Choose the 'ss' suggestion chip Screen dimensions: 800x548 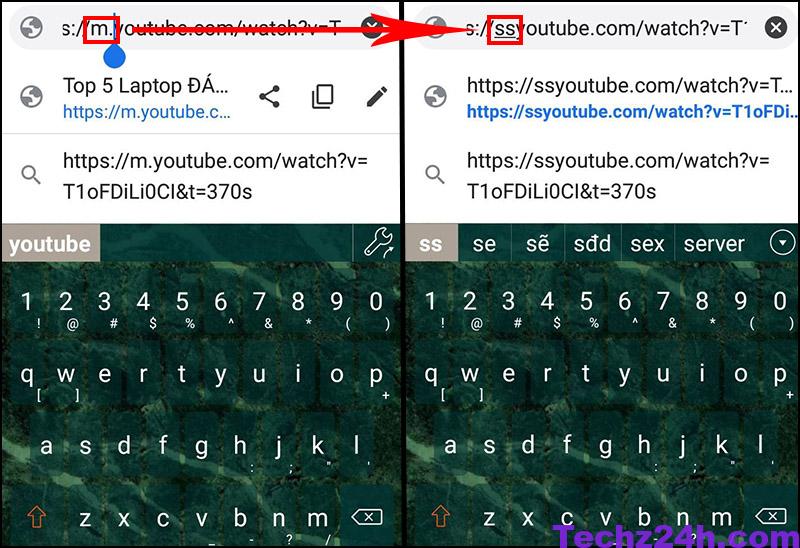431,244
